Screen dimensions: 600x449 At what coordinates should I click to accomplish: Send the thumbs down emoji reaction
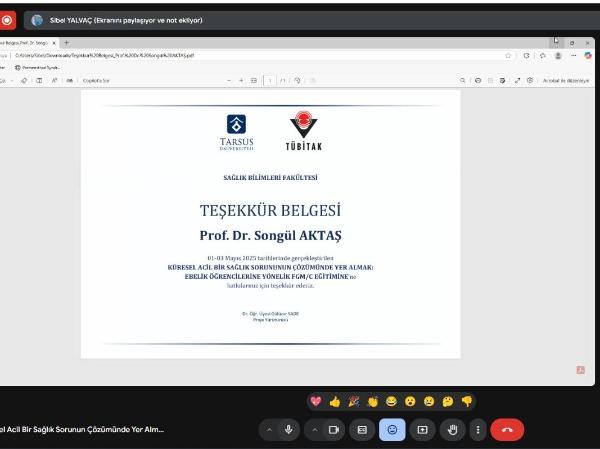click(467, 401)
